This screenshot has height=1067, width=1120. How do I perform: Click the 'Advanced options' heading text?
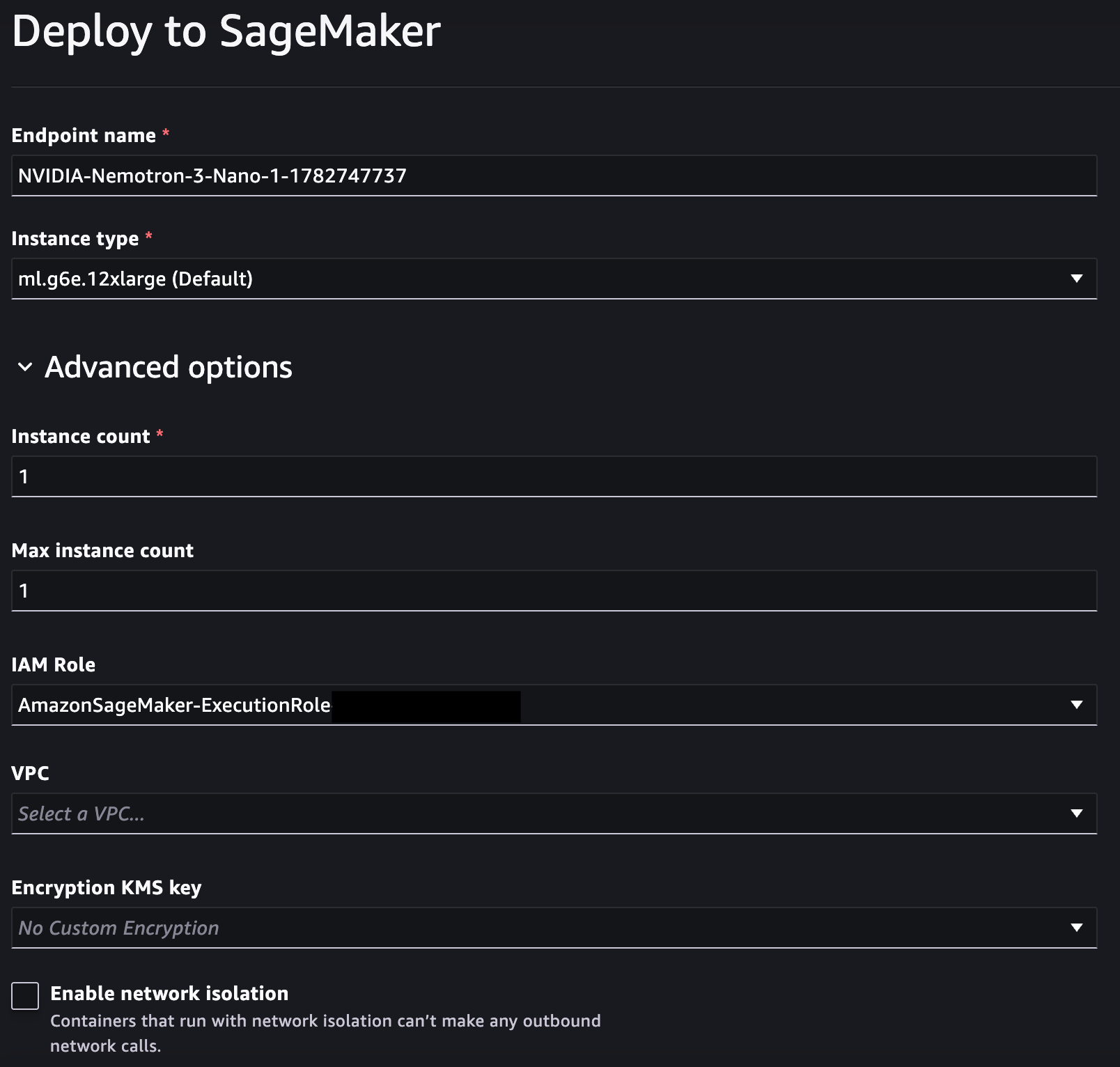click(169, 367)
